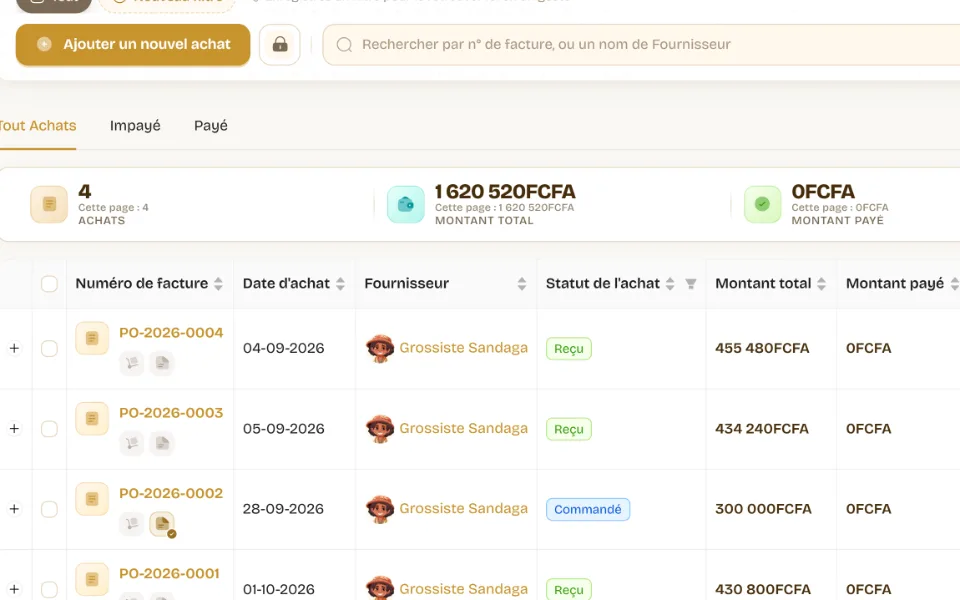Click the Achats count card icon
This screenshot has height=600, width=960.
[49, 204]
